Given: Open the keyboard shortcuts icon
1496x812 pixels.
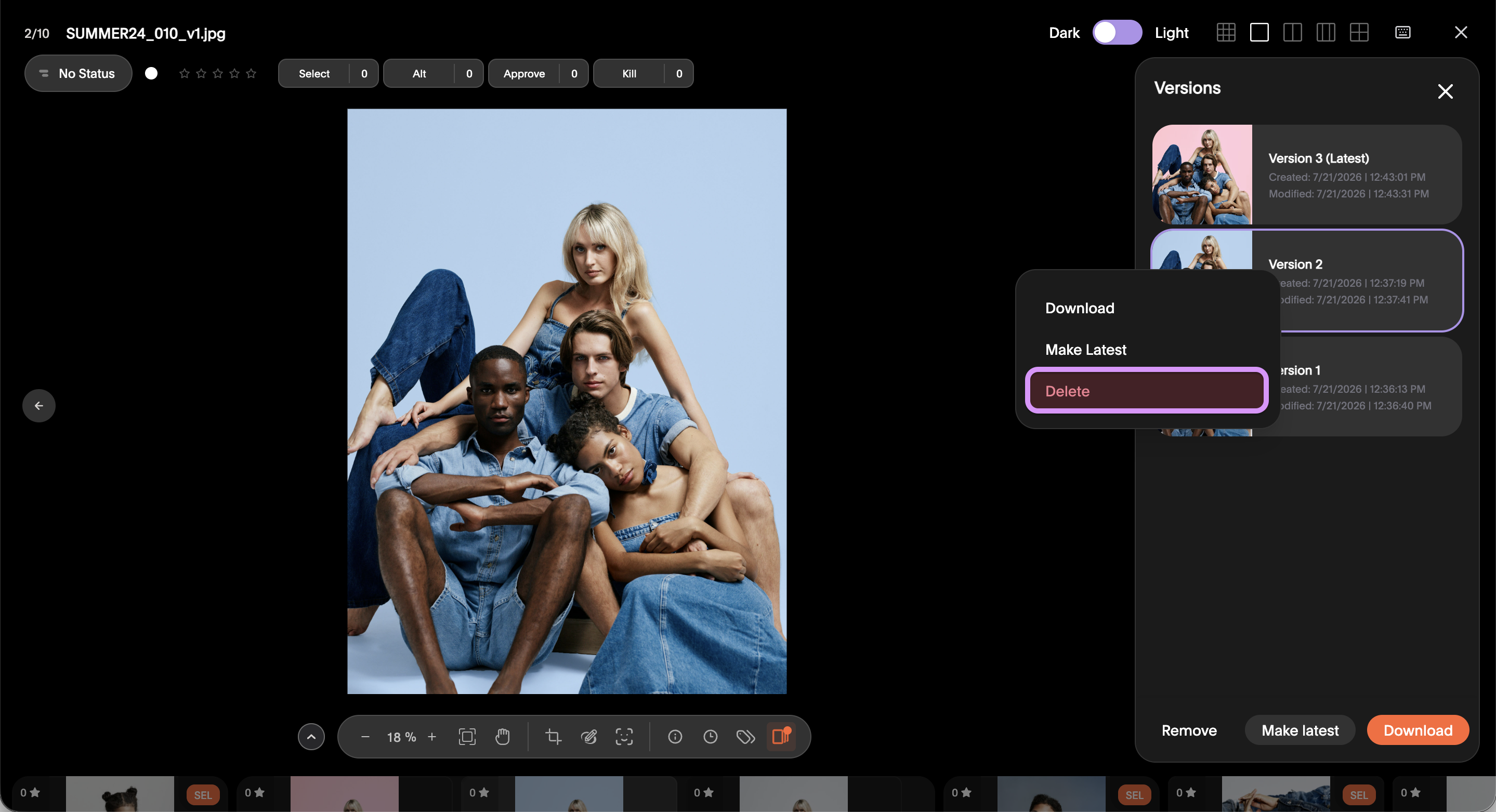Looking at the screenshot, I should (1402, 33).
